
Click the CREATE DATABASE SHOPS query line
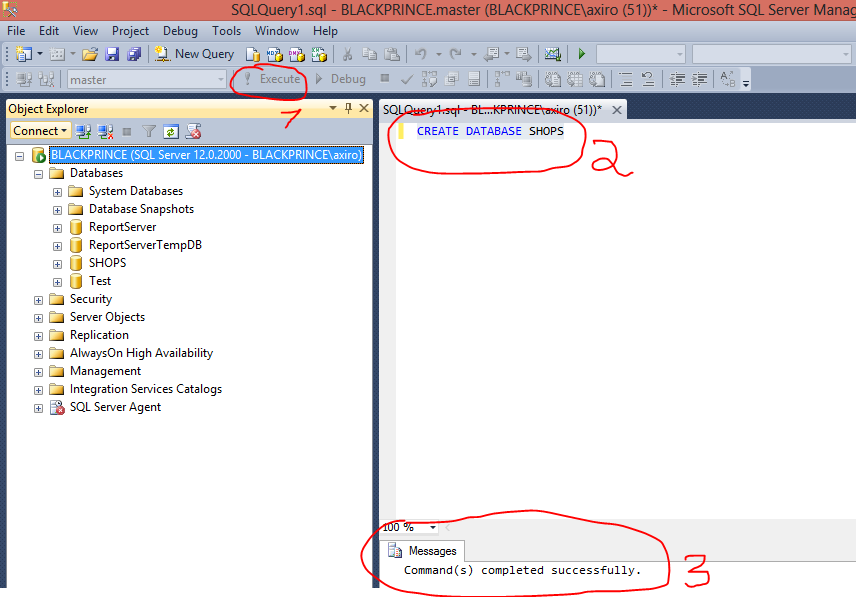pyautogui.click(x=490, y=131)
